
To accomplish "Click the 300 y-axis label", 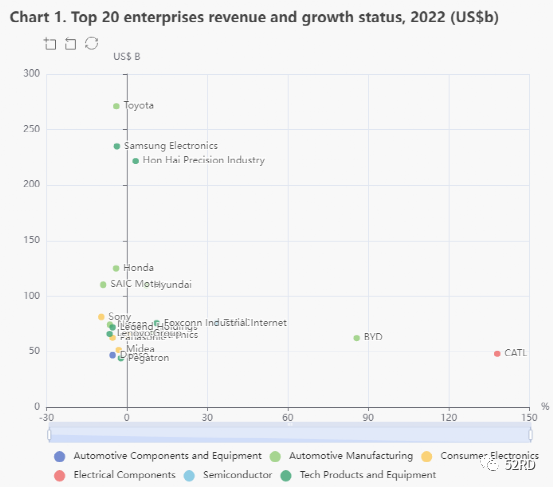I will (32, 73).
